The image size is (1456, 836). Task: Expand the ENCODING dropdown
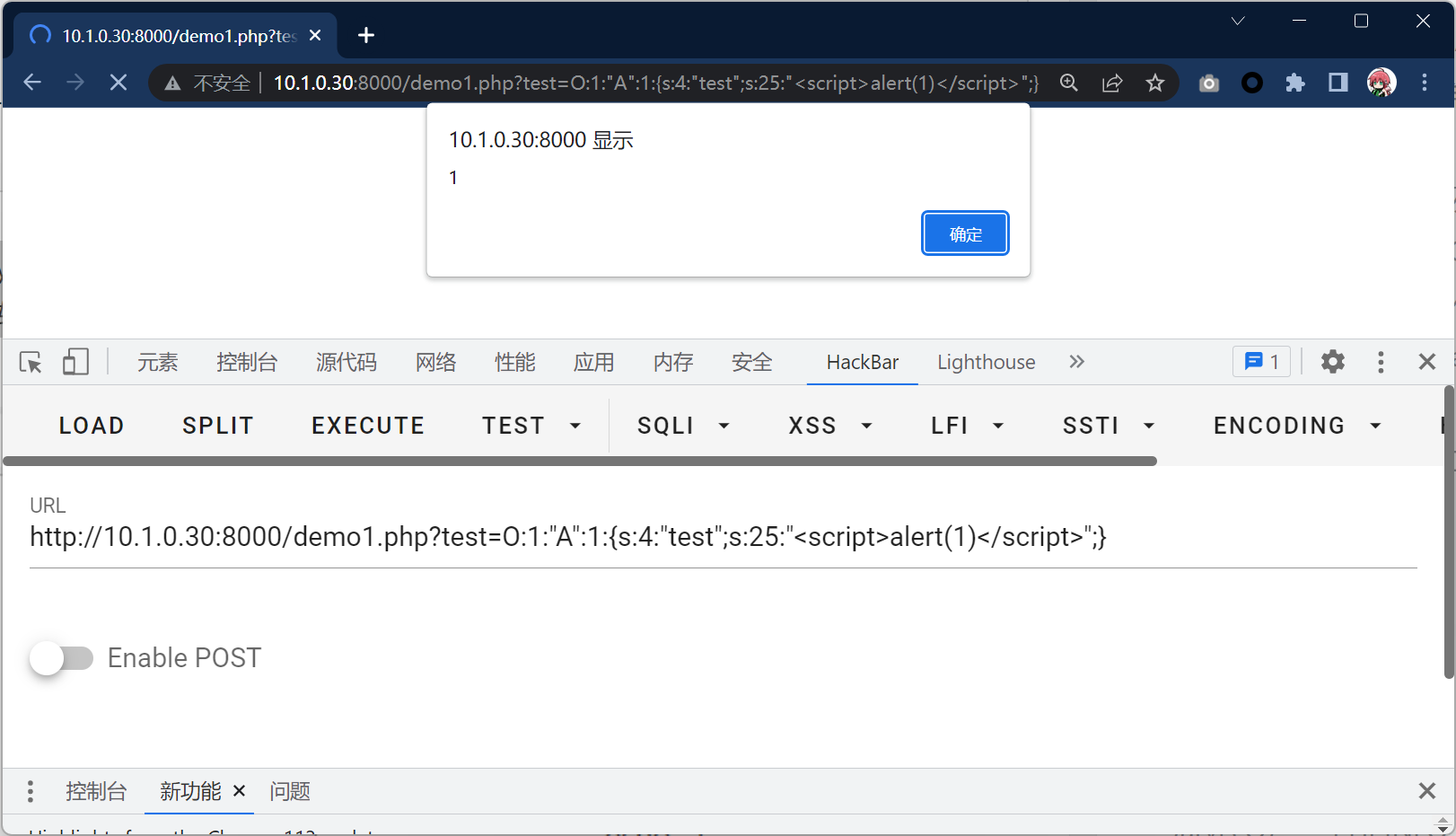[x=1296, y=426]
